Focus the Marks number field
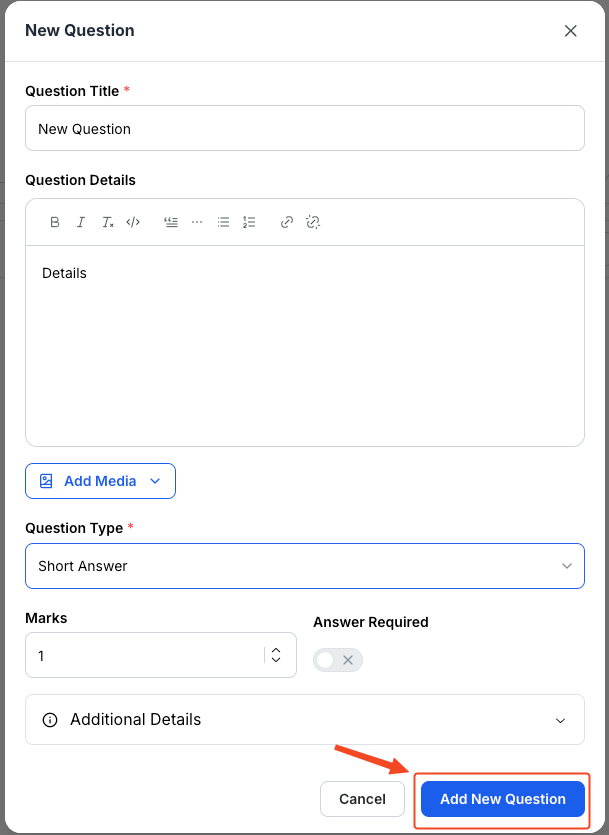 [x=161, y=655]
